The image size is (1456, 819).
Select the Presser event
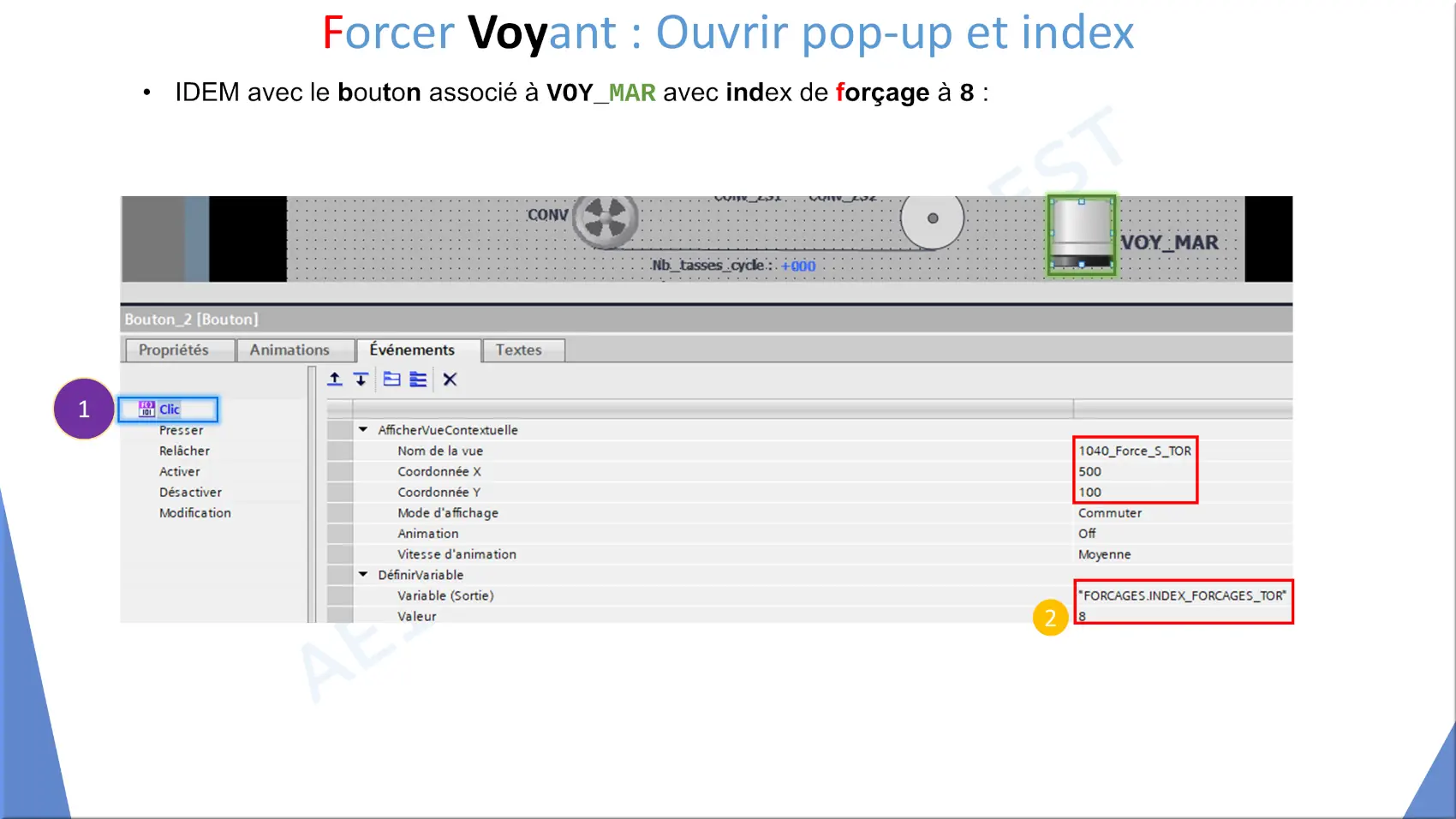click(181, 430)
